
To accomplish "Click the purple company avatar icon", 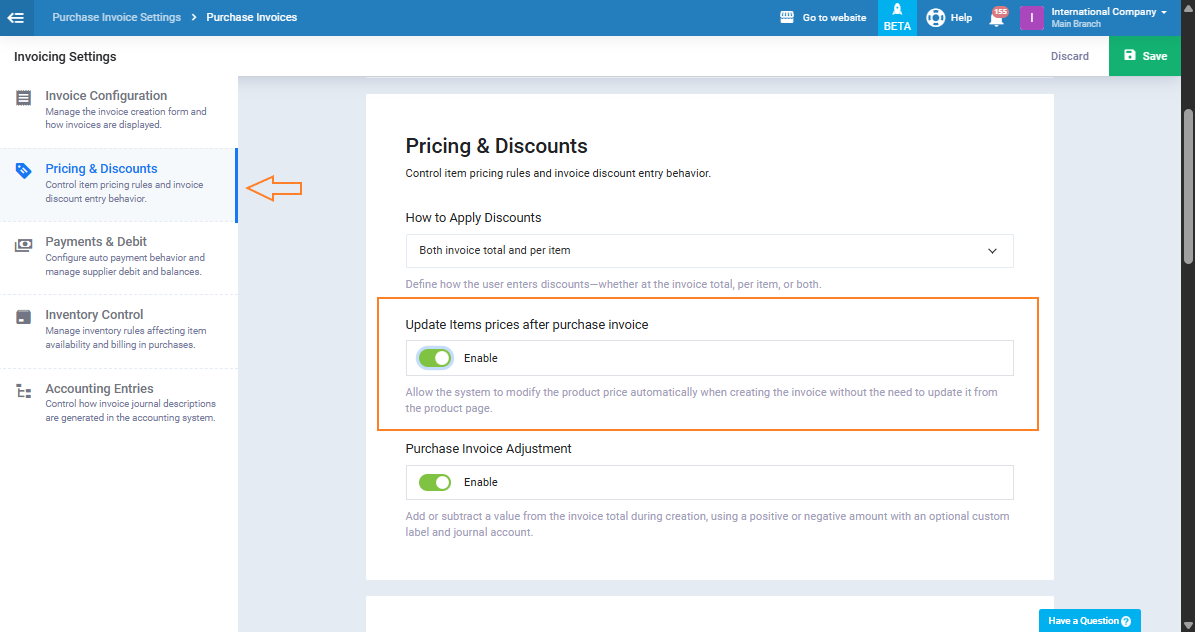I will point(1031,18).
